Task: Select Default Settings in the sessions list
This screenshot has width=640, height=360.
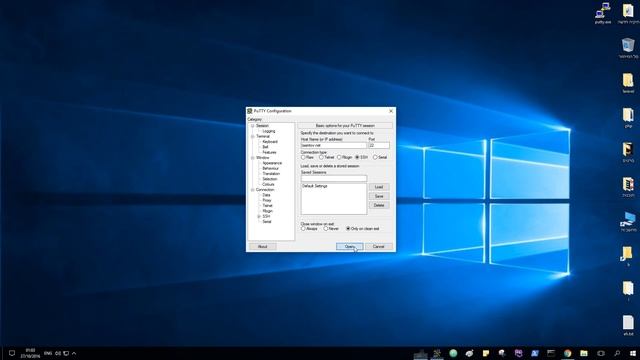Action: coord(315,186)
